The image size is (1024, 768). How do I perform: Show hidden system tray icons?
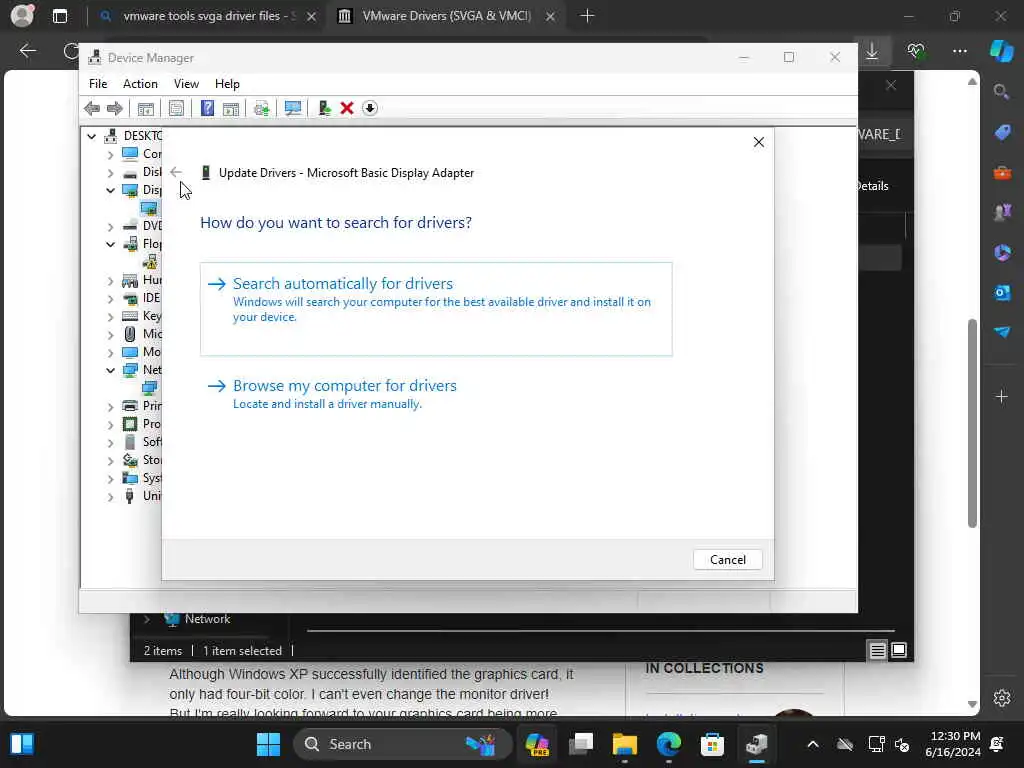812,744
